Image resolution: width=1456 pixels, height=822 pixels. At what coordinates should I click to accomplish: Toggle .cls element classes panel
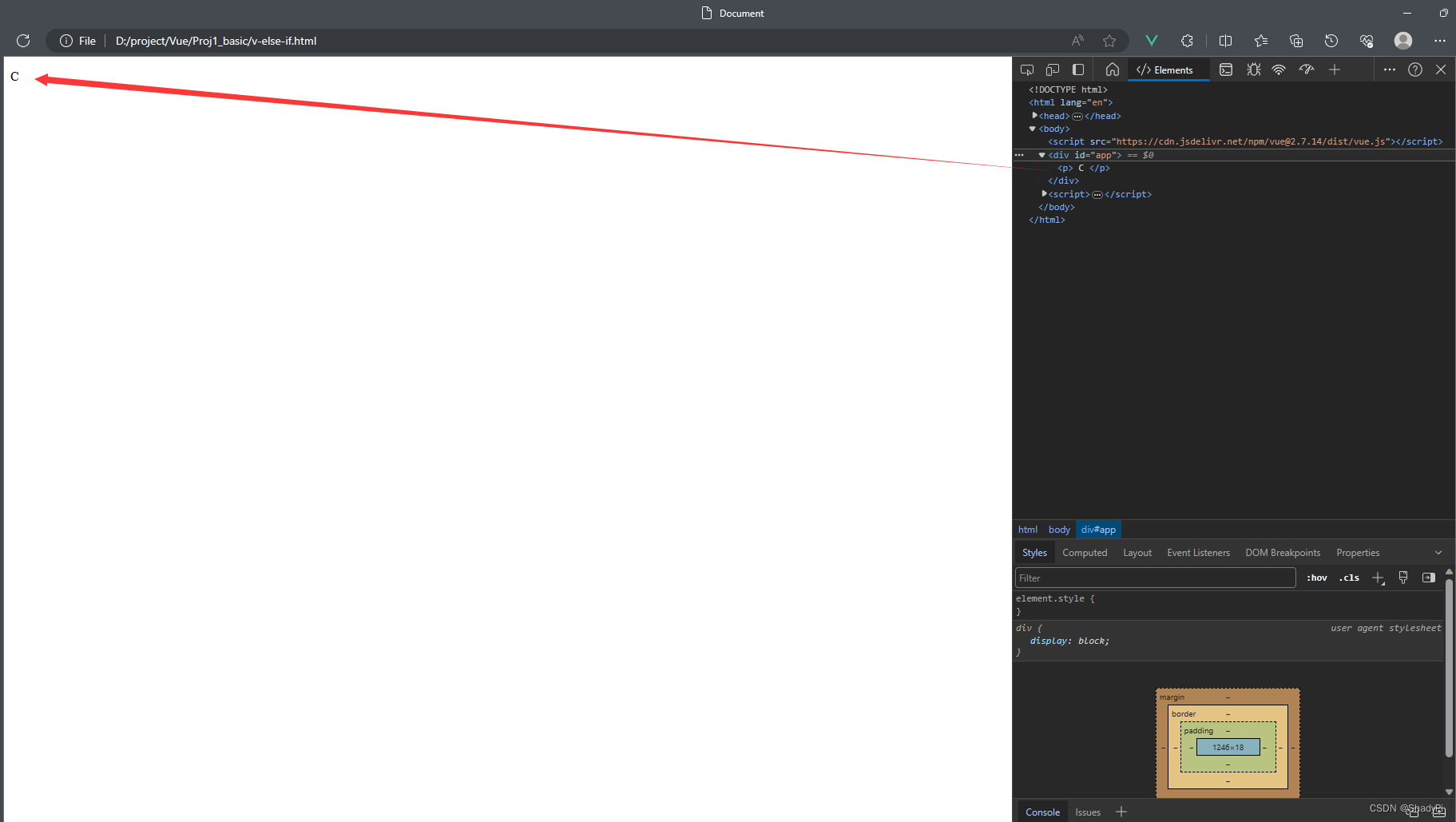click(1349, 578)
